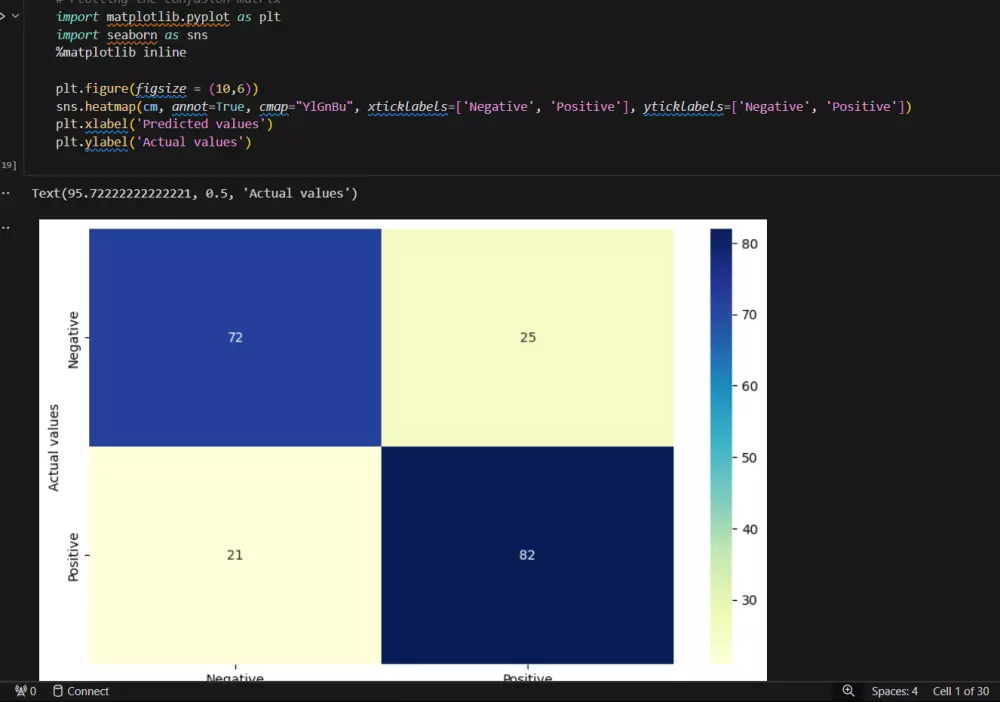Screen dimensions: 1000x702
Task: Click the colorbar tick label 40
Action: 749,529
